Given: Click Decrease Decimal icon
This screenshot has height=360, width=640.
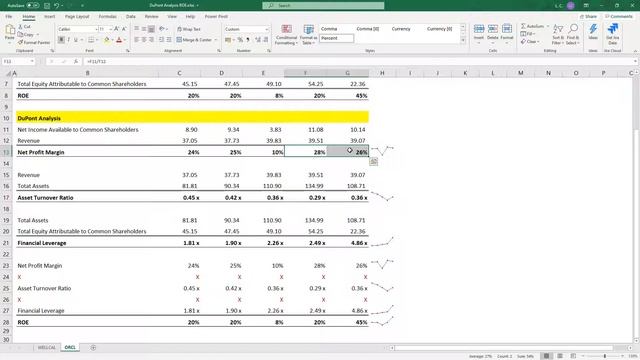Looking at the screenshot, I should 266,40.
